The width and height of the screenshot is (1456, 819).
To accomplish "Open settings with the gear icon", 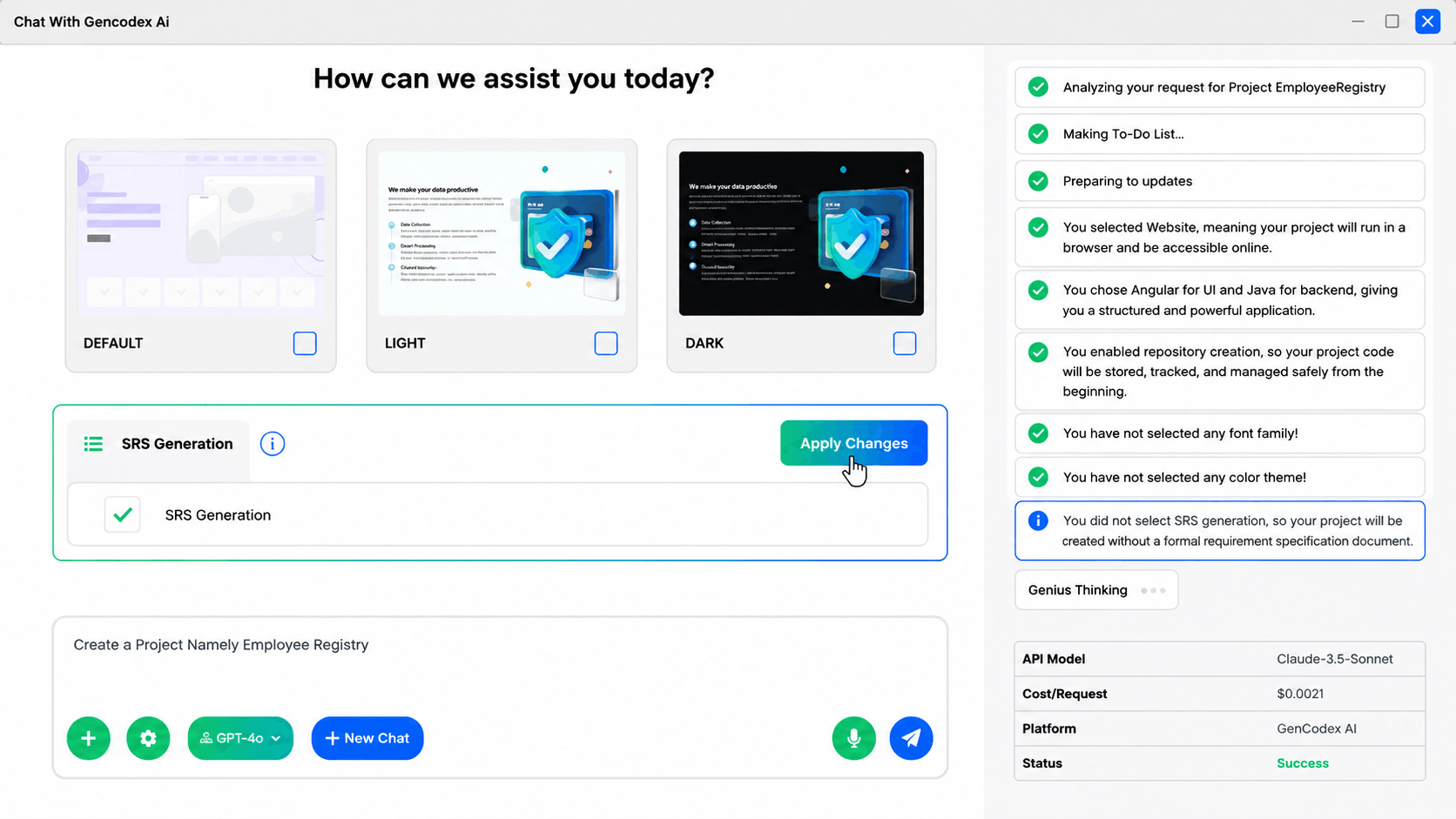I will 148,738.
